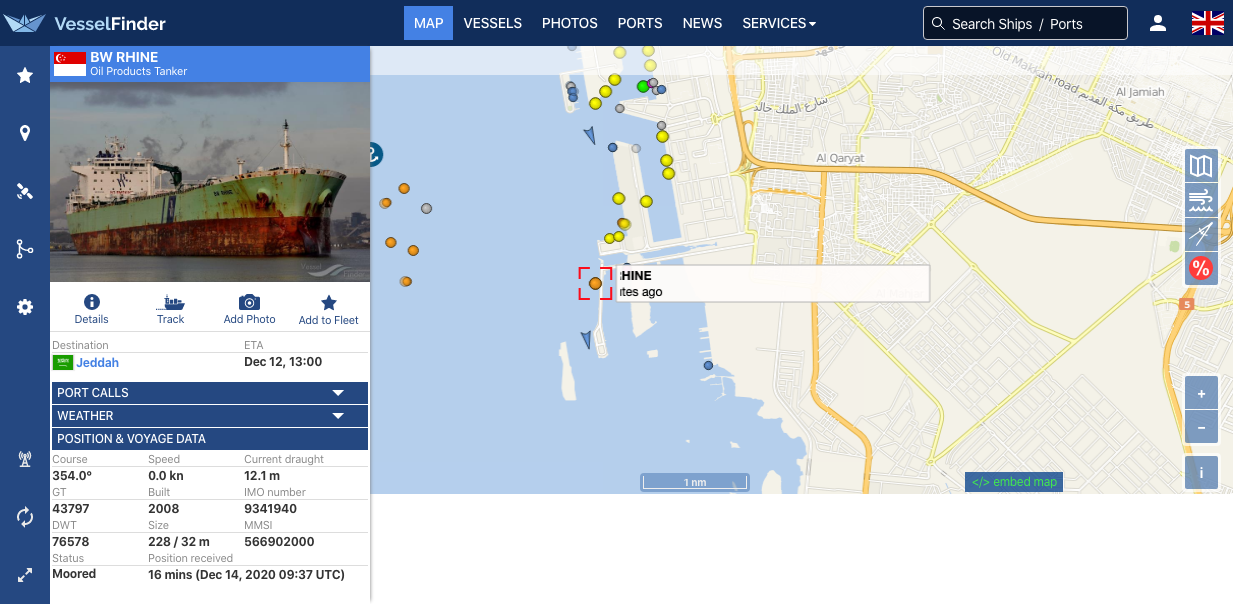Open the map info button
The height and width of the screenshot is (604, 1233).
pyautogui.click(x=1201, y=473)
